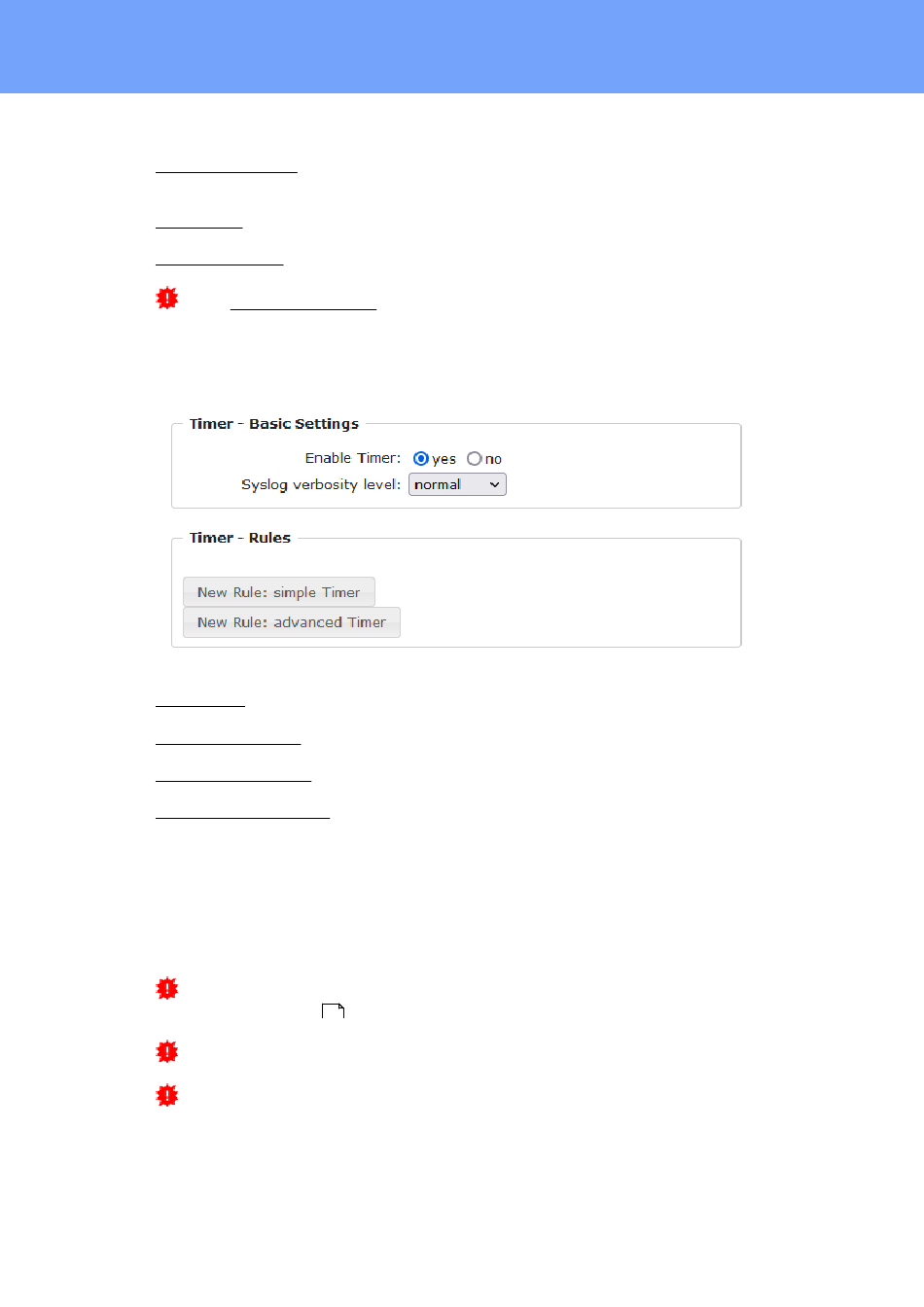Select the Enable Timer yes radio
924x1307 pixels.
[x=421, y=458]
